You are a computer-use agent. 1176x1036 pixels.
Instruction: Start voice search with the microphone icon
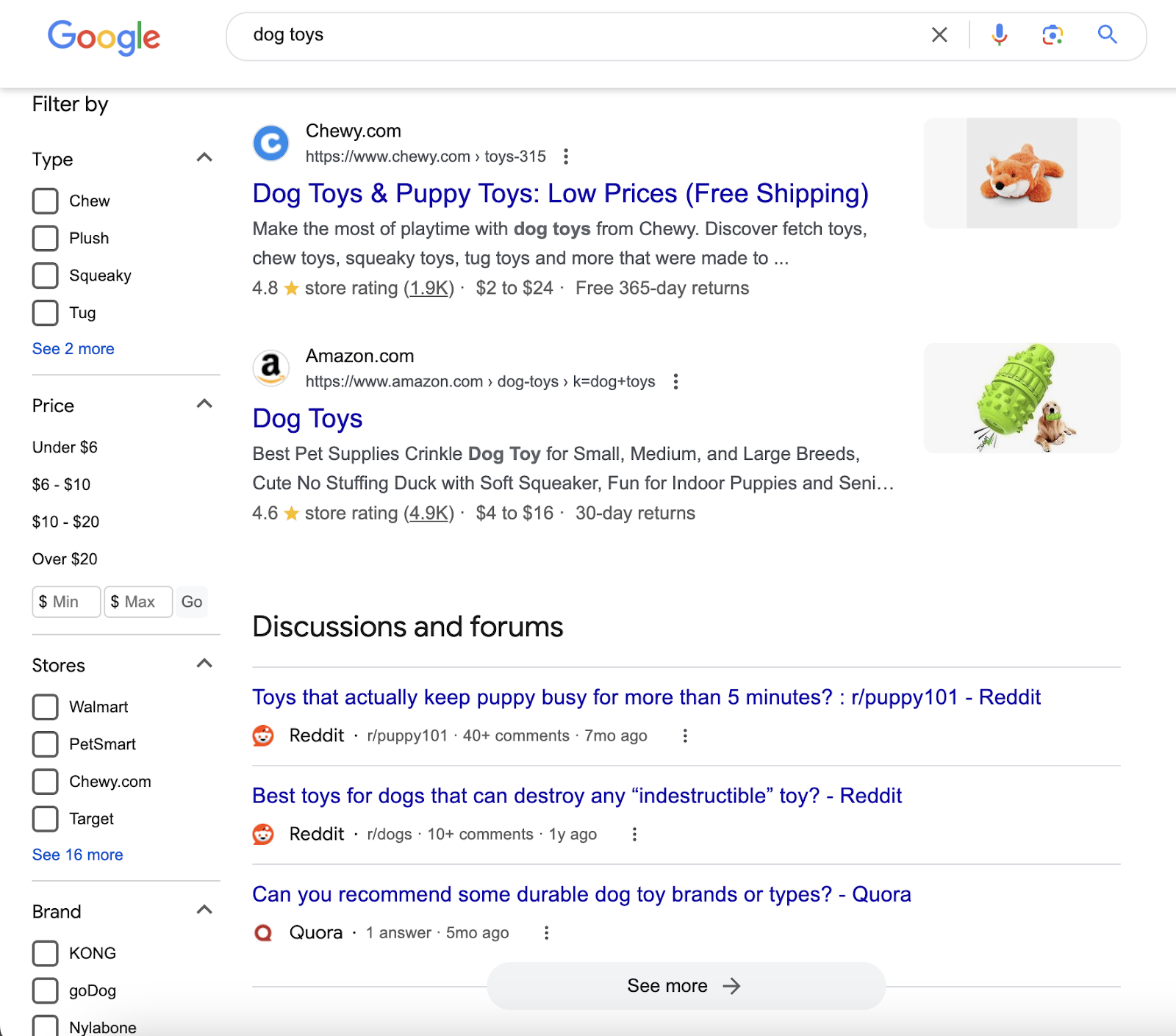click(x=999, y=35)
